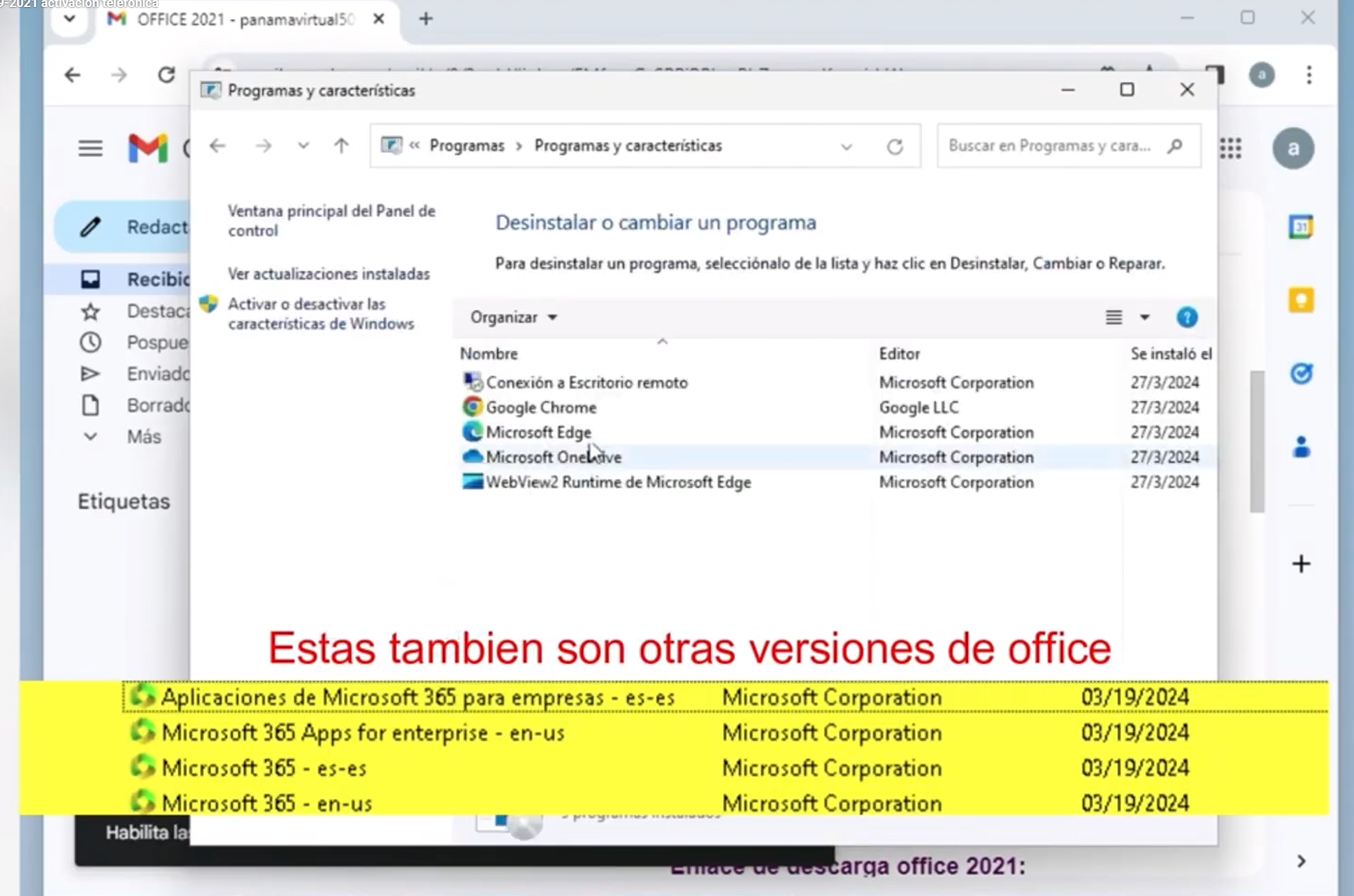Sort programs by the Nombre column
The image size is (1354, 896).
(489, 354)
